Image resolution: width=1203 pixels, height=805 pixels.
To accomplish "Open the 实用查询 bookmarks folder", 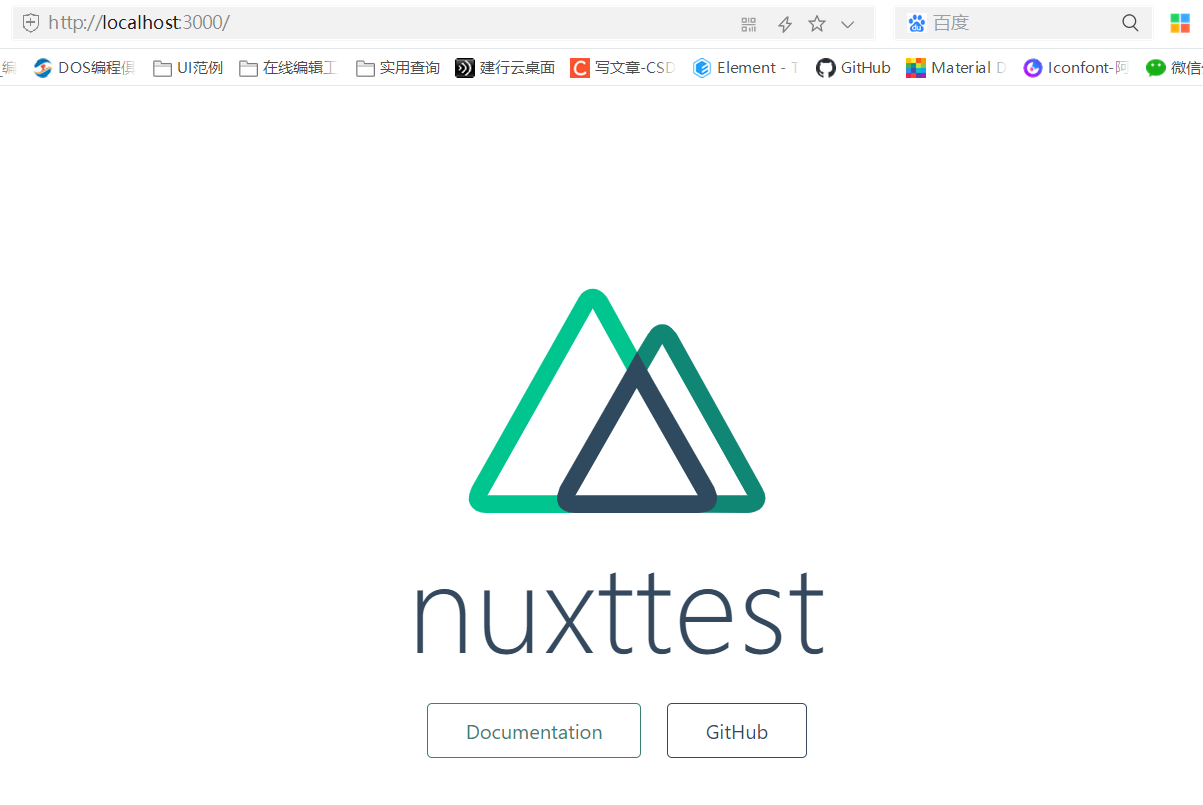I will [365, 67].
